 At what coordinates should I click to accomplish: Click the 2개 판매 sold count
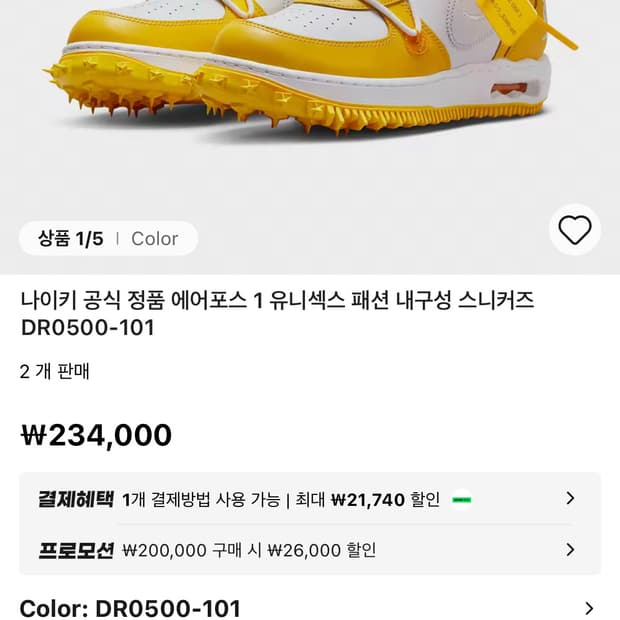[x=55, y=372]
